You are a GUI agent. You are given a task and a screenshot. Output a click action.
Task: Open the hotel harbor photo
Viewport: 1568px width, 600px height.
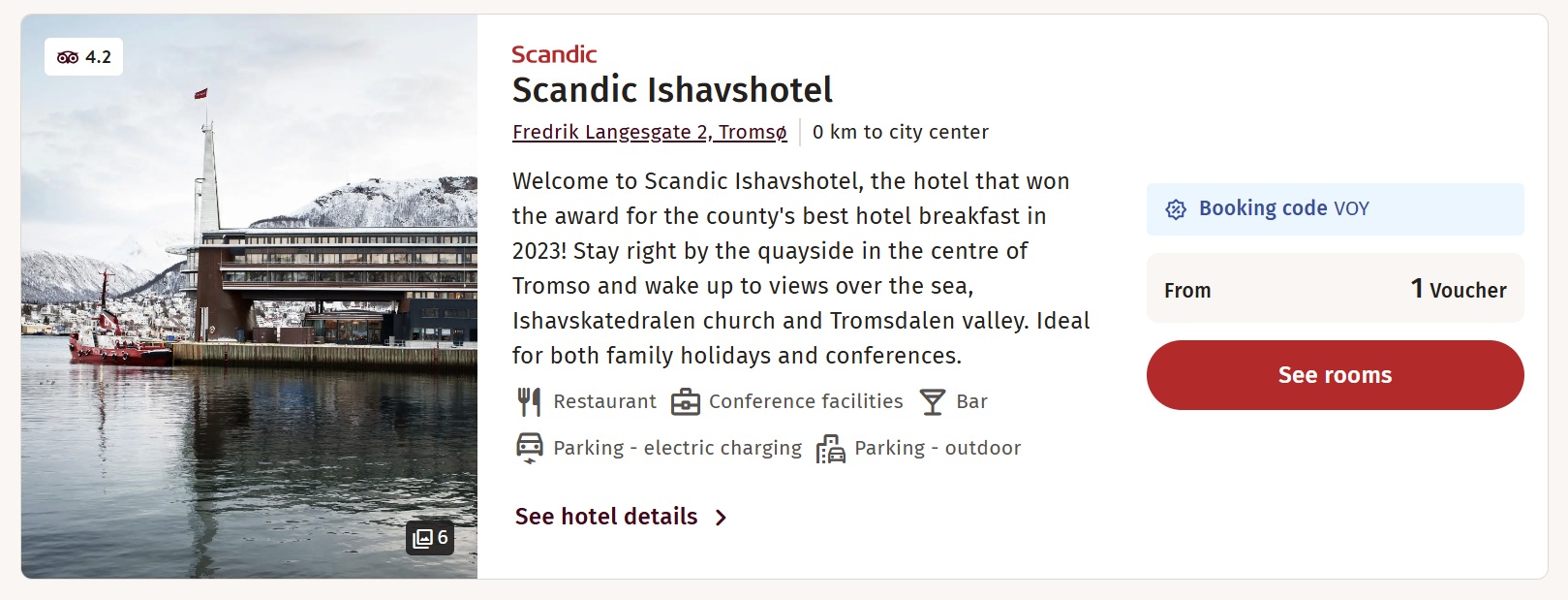click(249, 297)
